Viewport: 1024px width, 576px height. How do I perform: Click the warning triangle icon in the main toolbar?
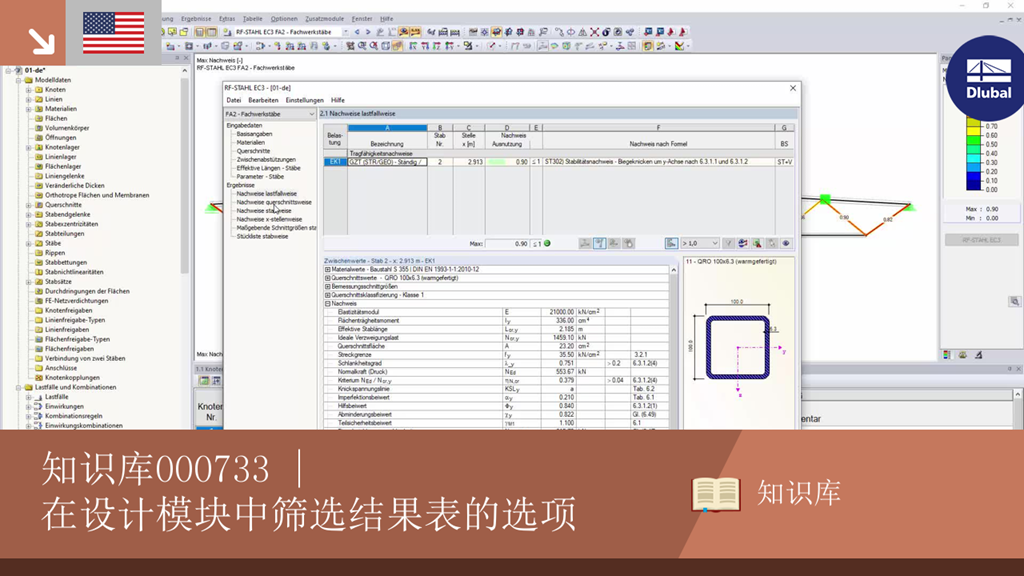(x=583, y=31)
